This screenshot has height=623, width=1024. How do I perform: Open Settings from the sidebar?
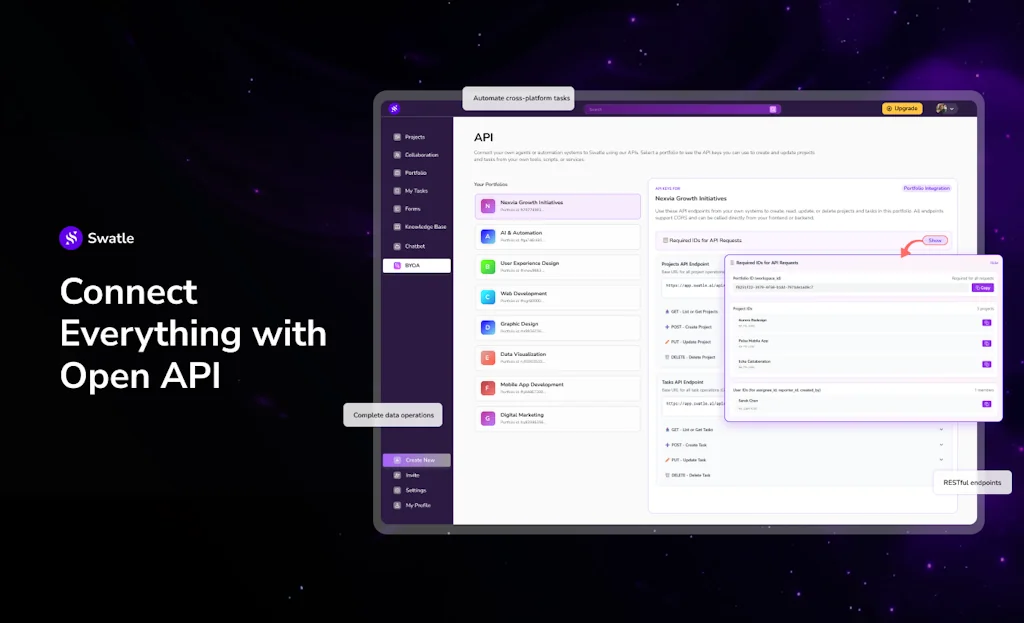point(415,490)
